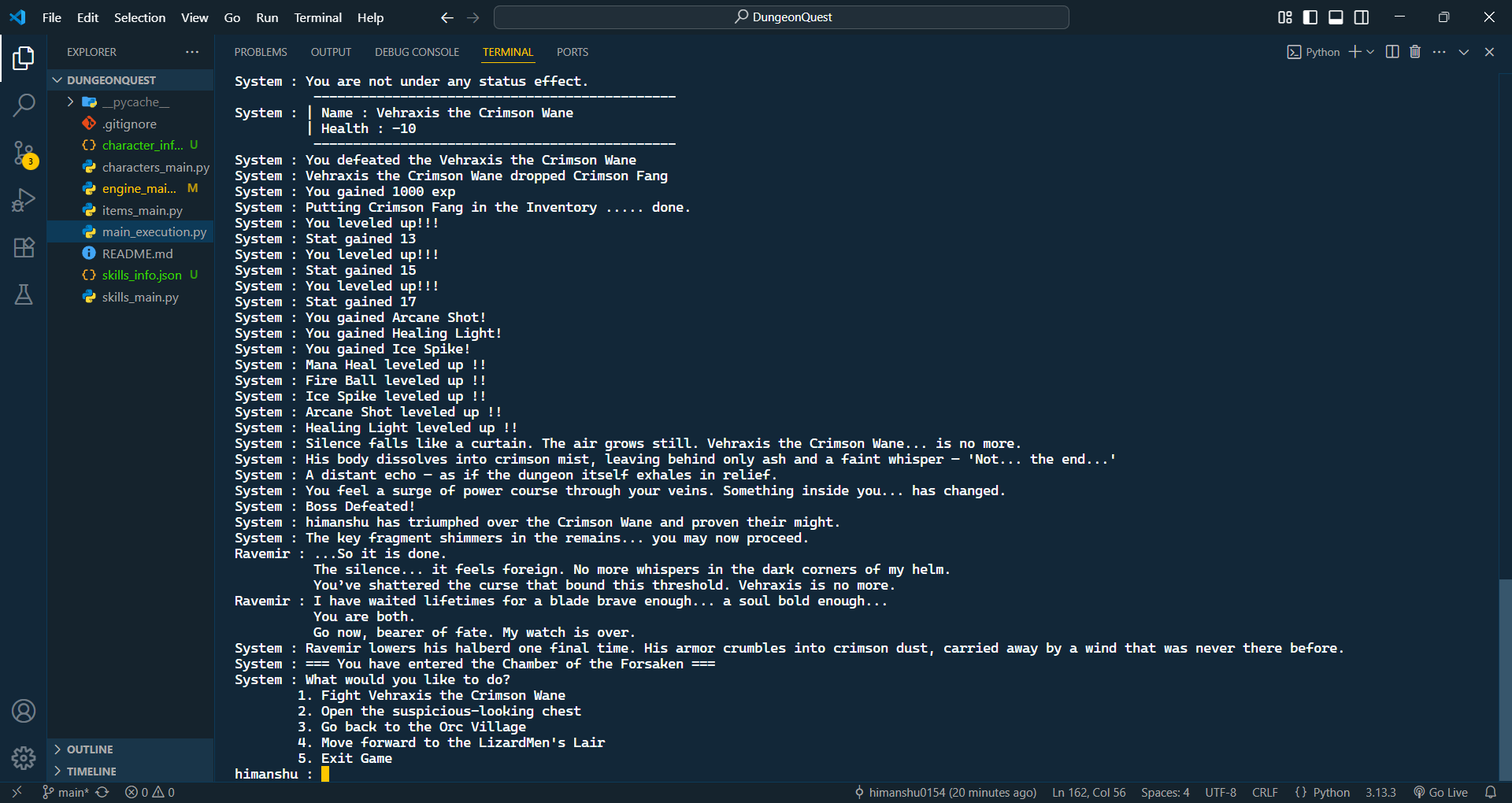Switch to the Debug Console tab

tap(417, 52)
